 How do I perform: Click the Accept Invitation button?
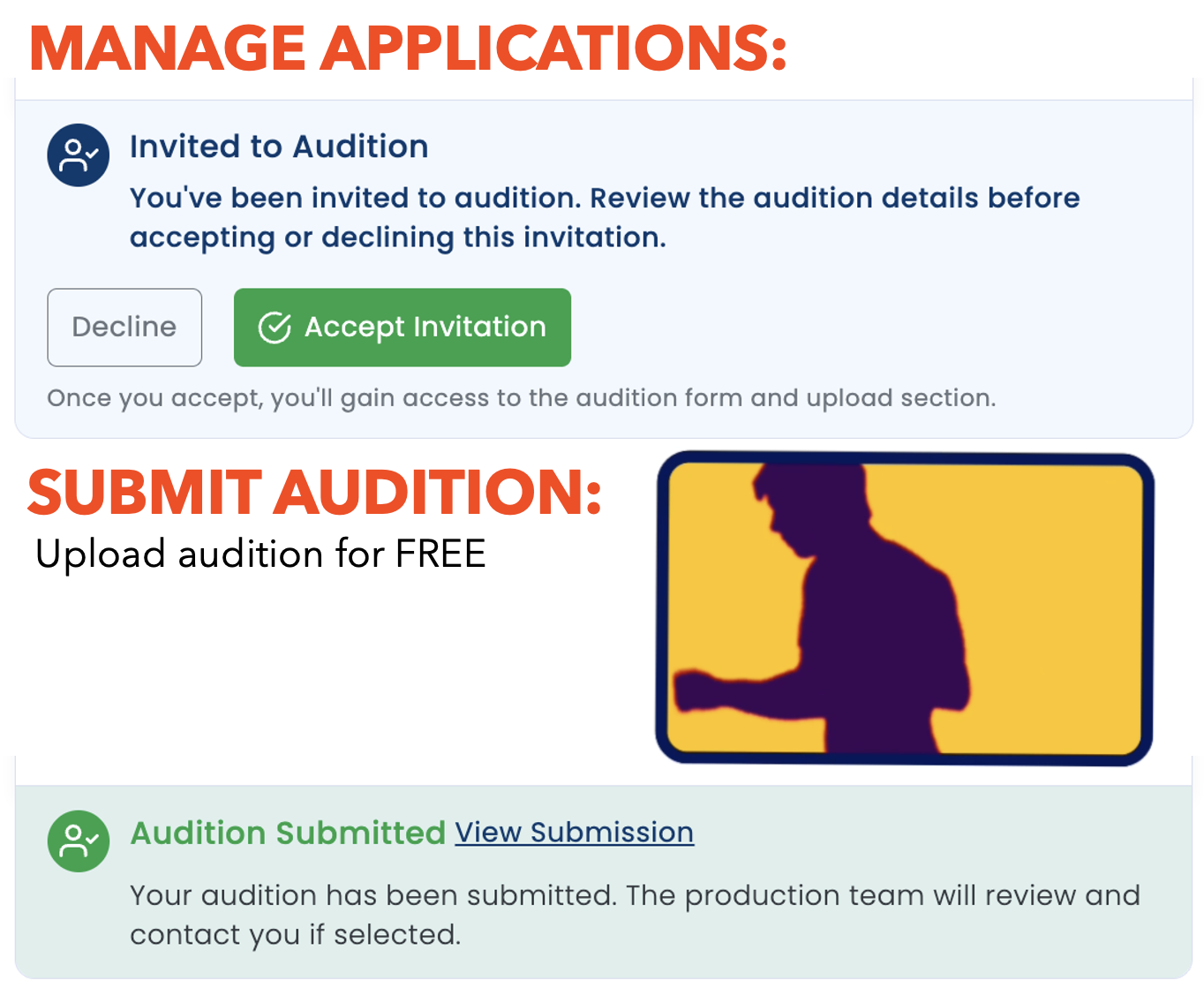point(403,328)
